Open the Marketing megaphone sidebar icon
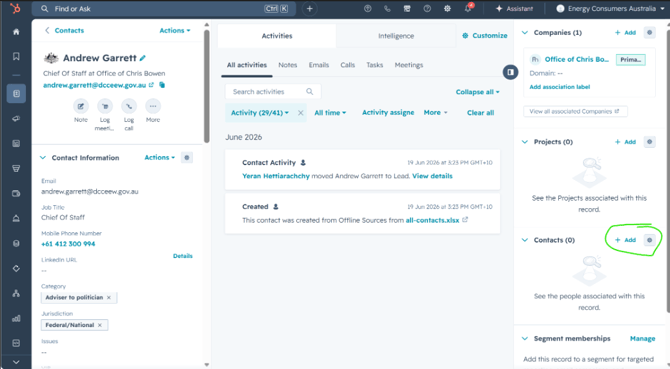This screenshot has width=670, height=369. [16, 119]
